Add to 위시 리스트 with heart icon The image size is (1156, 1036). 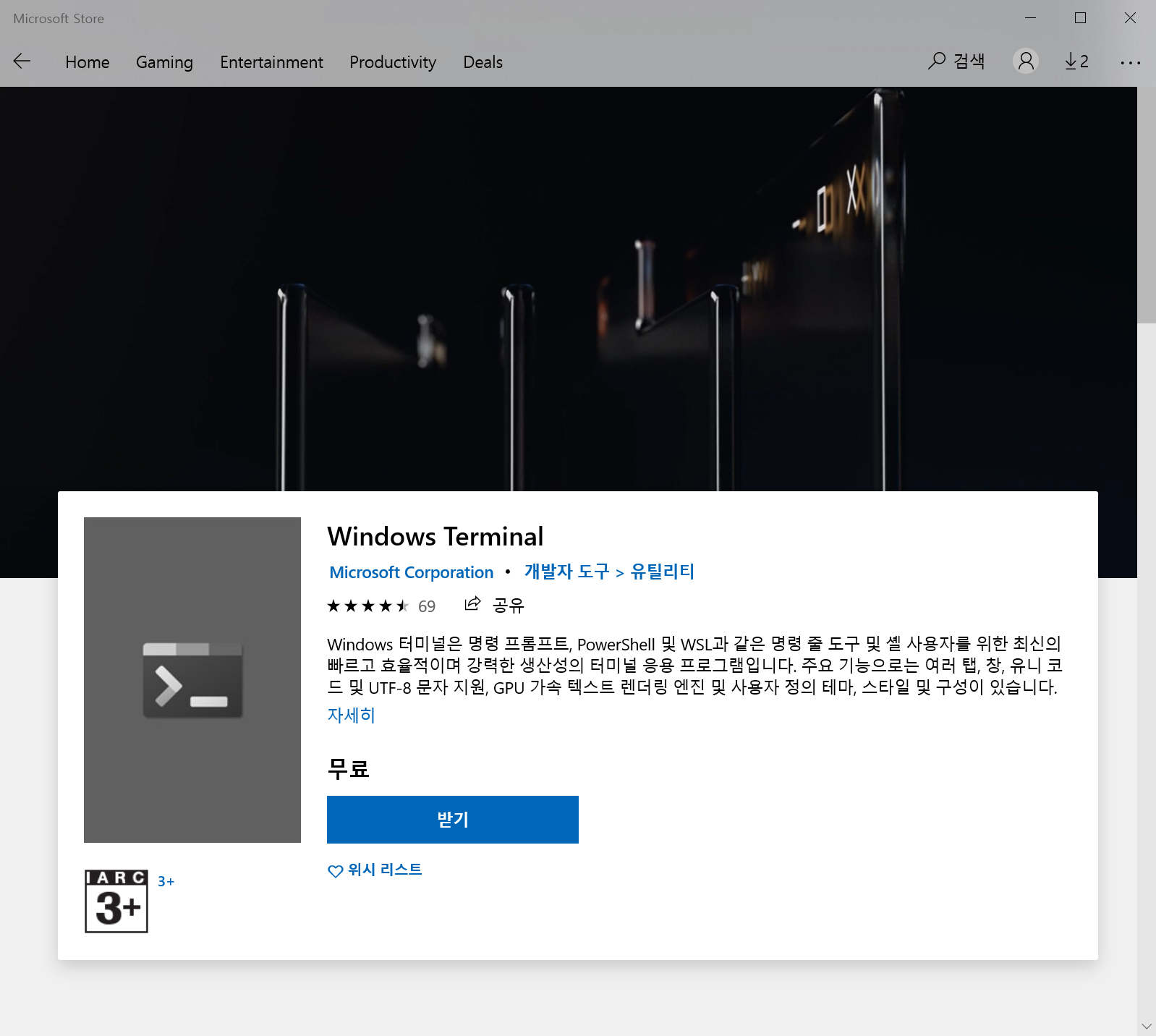(x=375, y=870)
